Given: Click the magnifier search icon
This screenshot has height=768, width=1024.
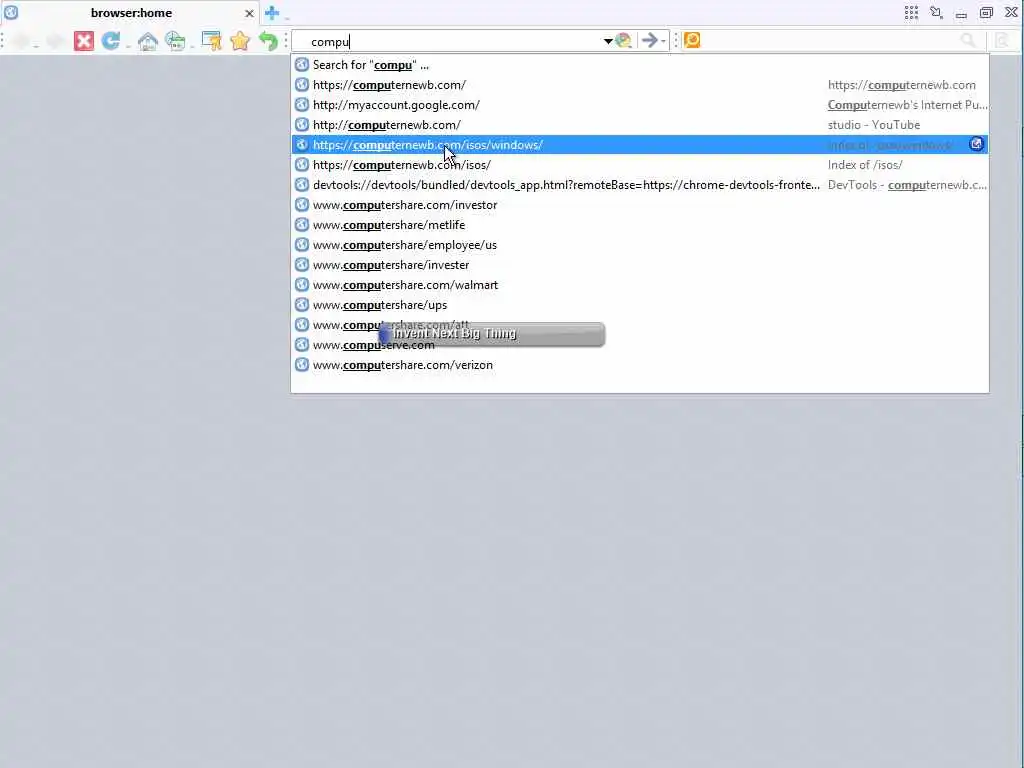Looking at the screenshot, I should [x=968, y=40].
